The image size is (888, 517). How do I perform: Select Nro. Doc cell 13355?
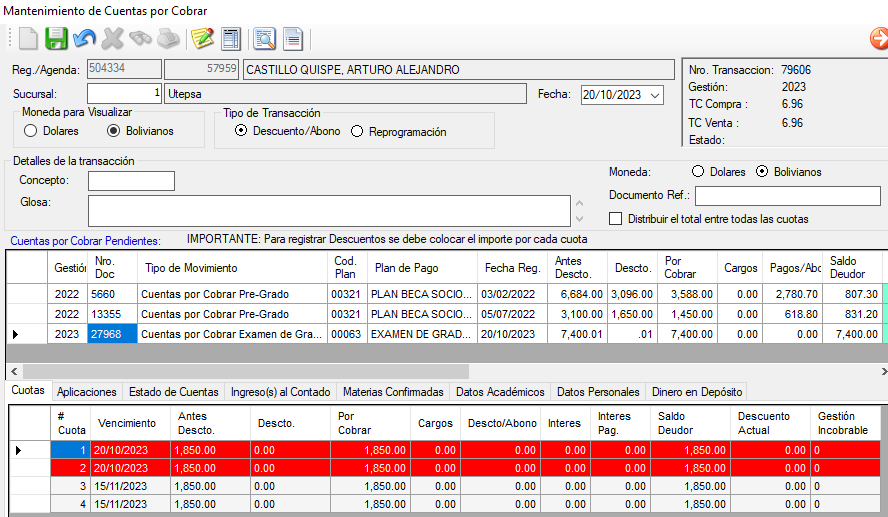[112, 314]
